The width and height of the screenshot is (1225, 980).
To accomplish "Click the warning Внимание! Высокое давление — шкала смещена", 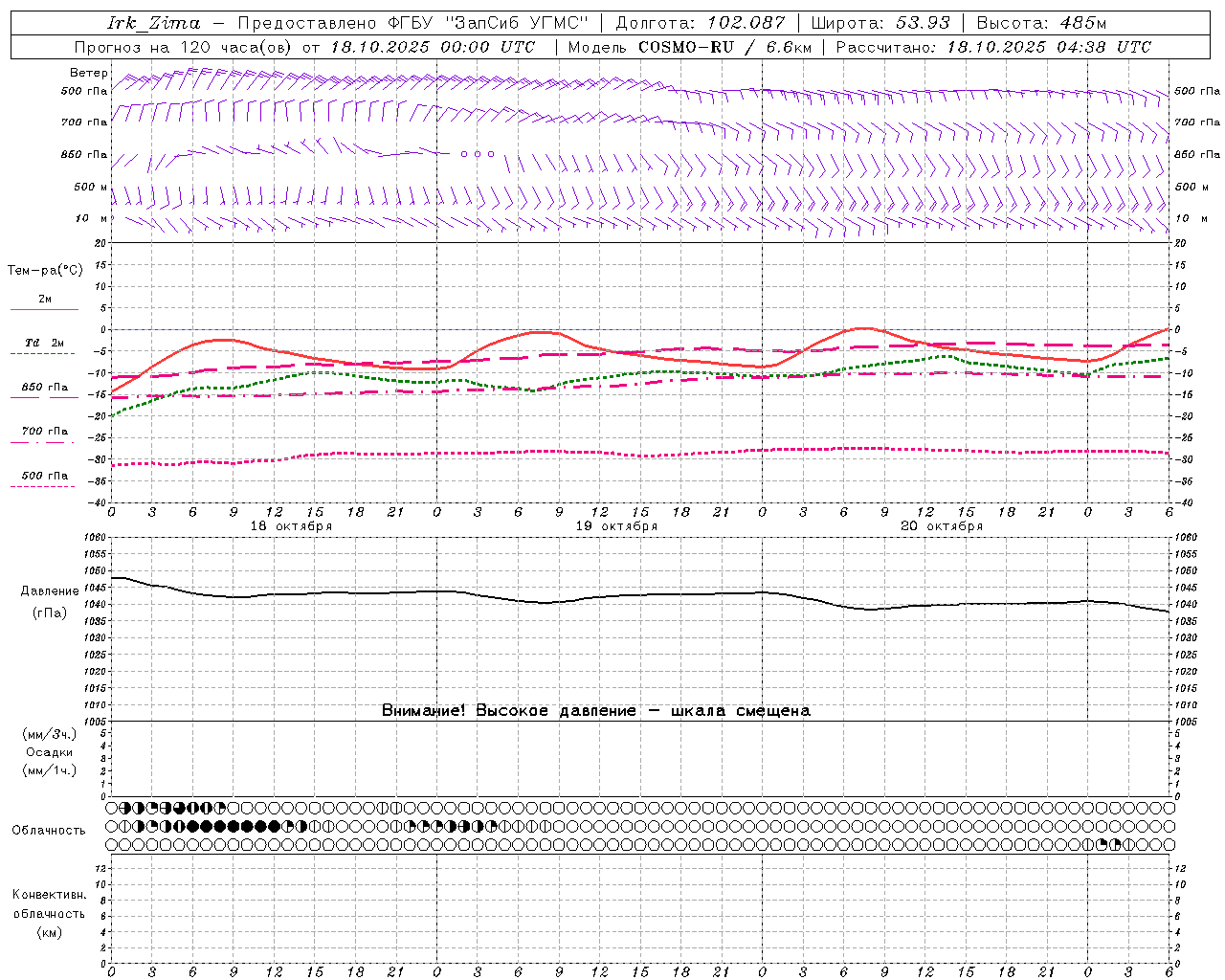I will tap(596, 711).
